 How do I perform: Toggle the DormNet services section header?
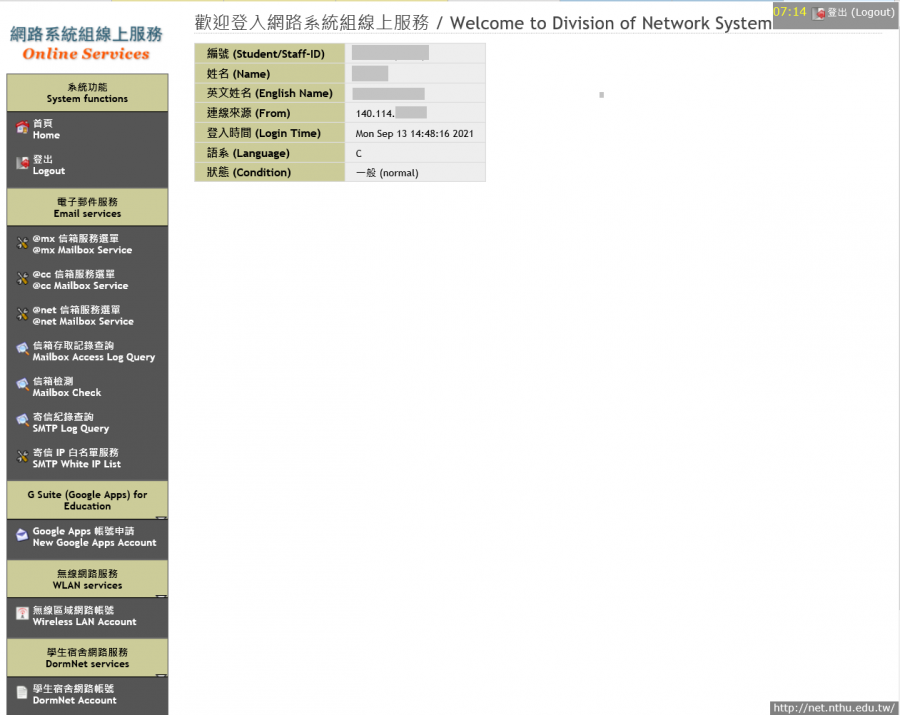(x=87, y=658)
